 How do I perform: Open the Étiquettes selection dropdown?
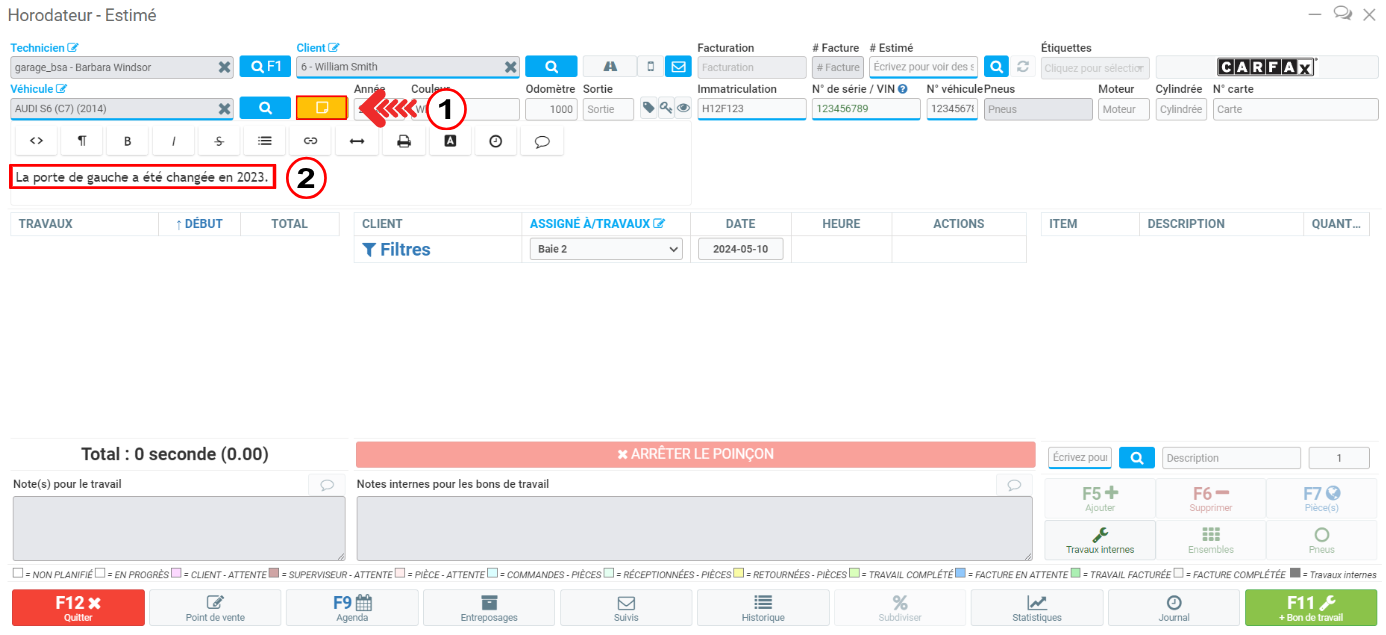(x=1095, y=67)
